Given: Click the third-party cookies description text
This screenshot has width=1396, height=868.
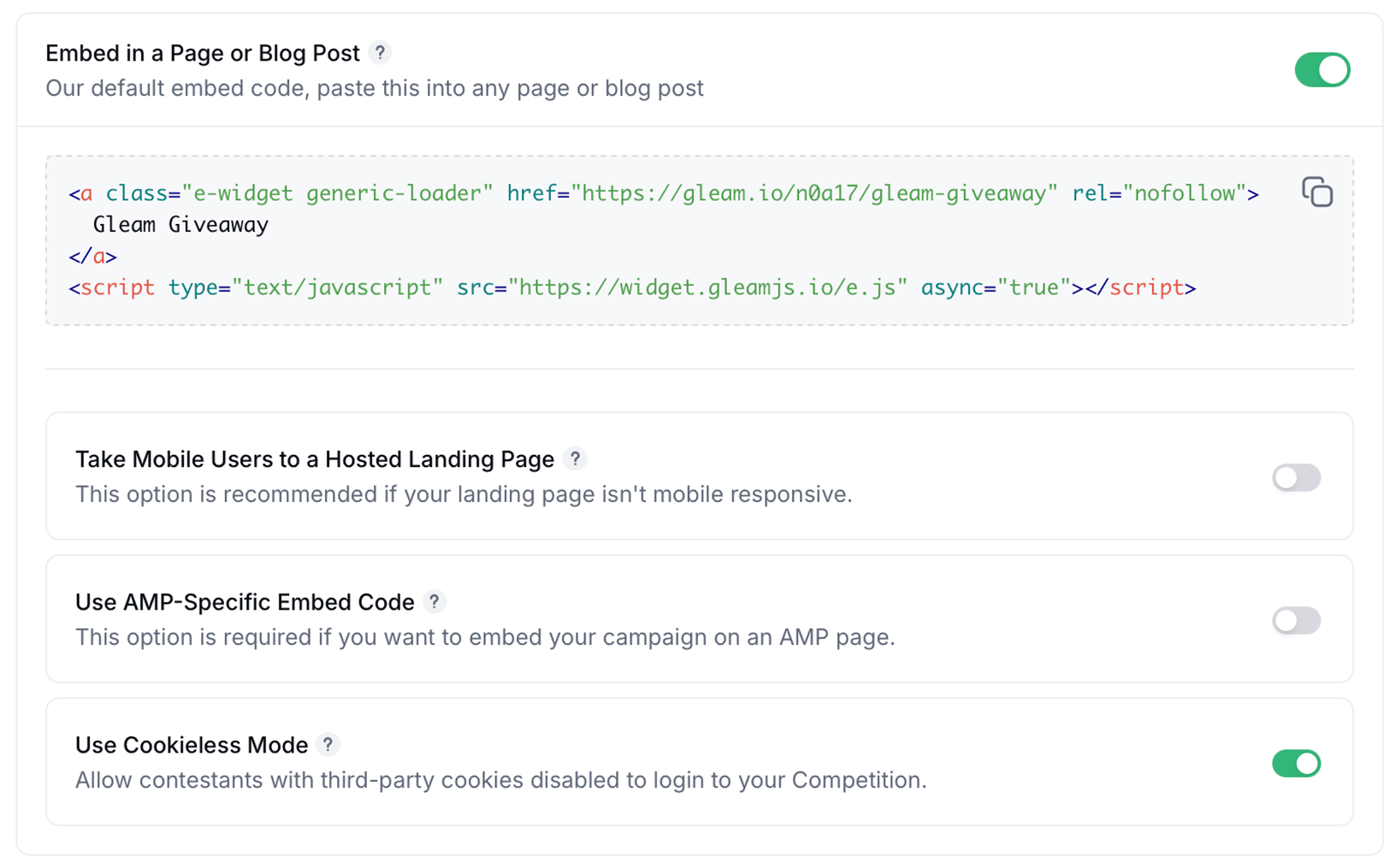Looking at the screenshot, I should coord(501,780).
